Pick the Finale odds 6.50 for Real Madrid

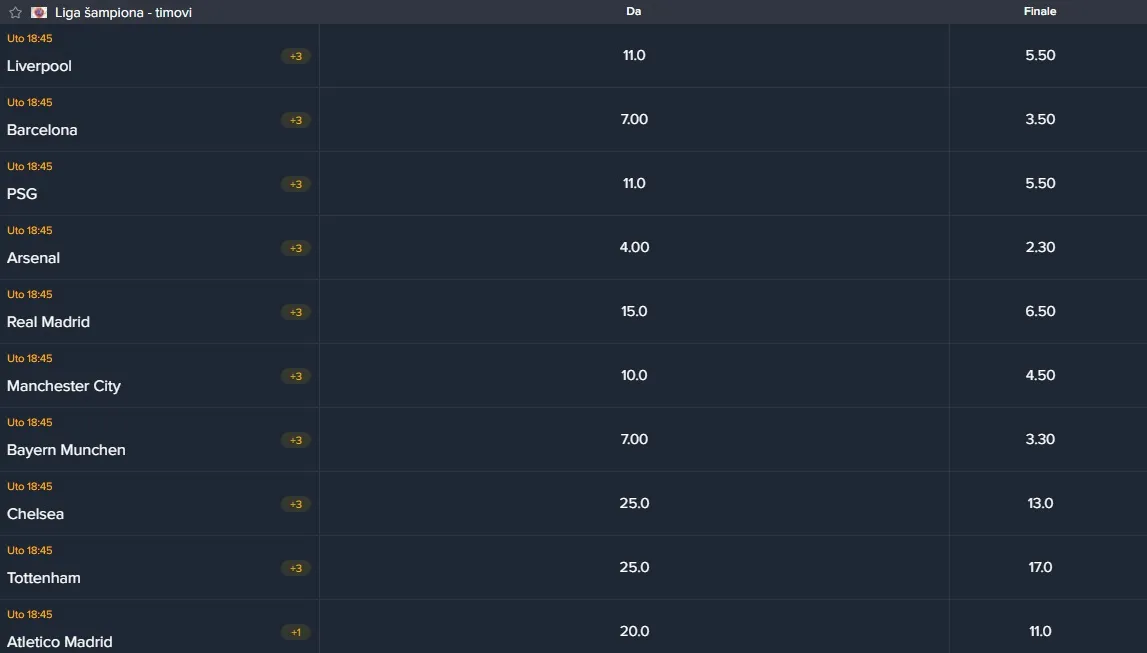click(x=1040, y=312)
